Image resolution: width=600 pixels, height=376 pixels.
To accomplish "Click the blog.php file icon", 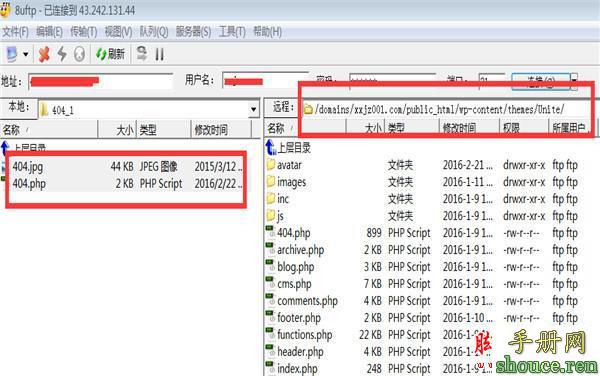I will point(271,265).
